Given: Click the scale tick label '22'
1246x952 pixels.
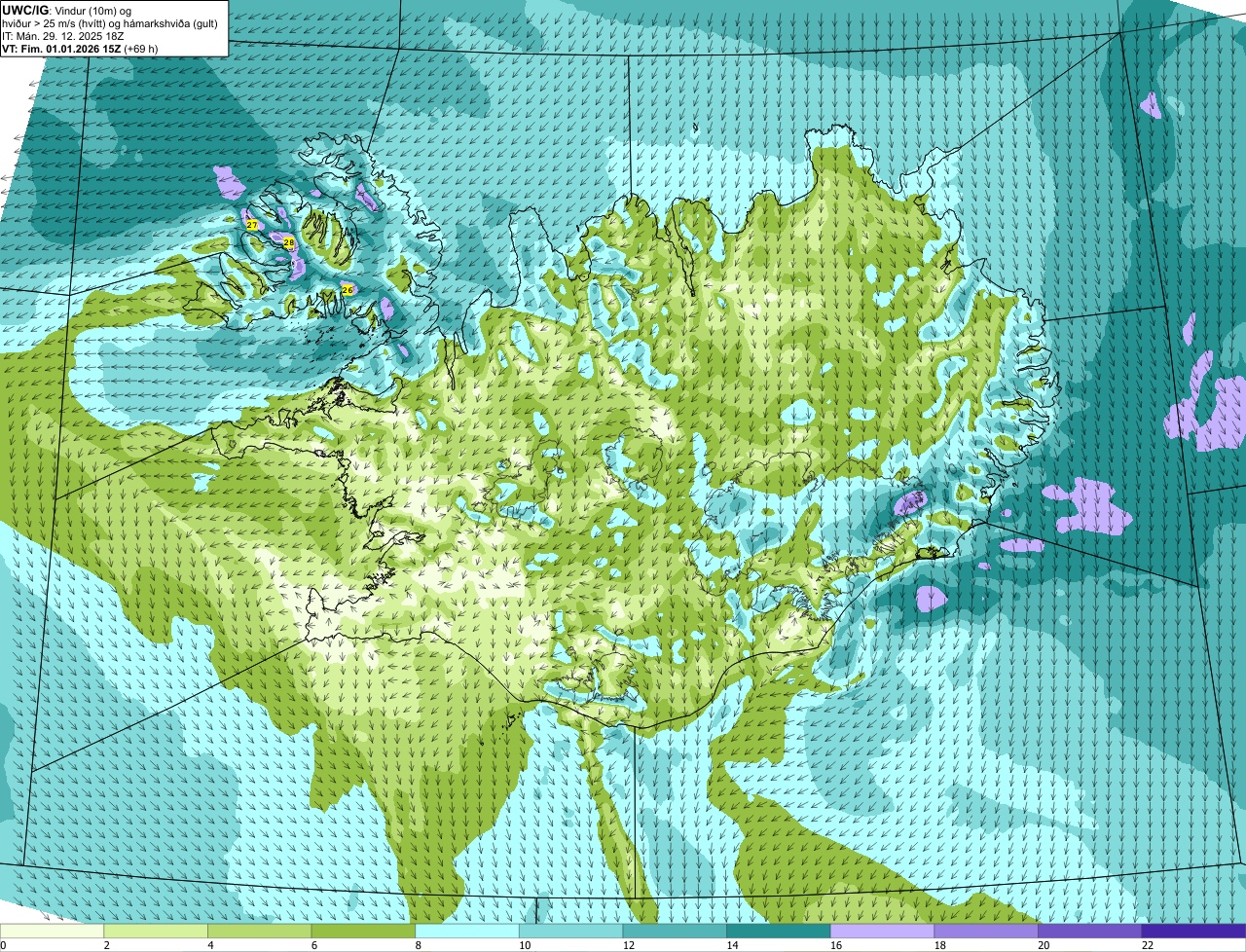Looking at the screenshot, I should pyautogui.click(x=1147, y=945).
